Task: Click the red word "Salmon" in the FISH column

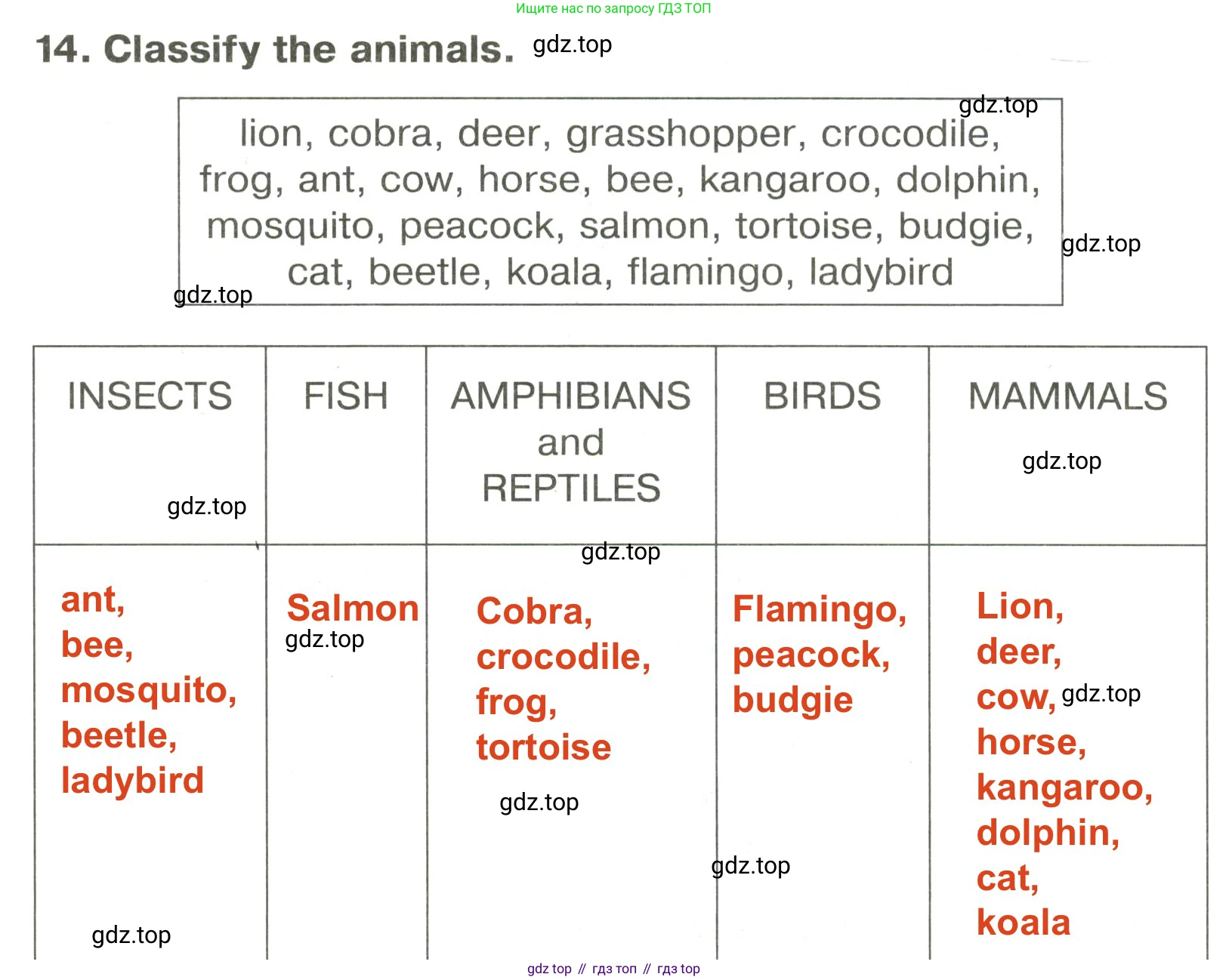Action: tap(353, 609)
